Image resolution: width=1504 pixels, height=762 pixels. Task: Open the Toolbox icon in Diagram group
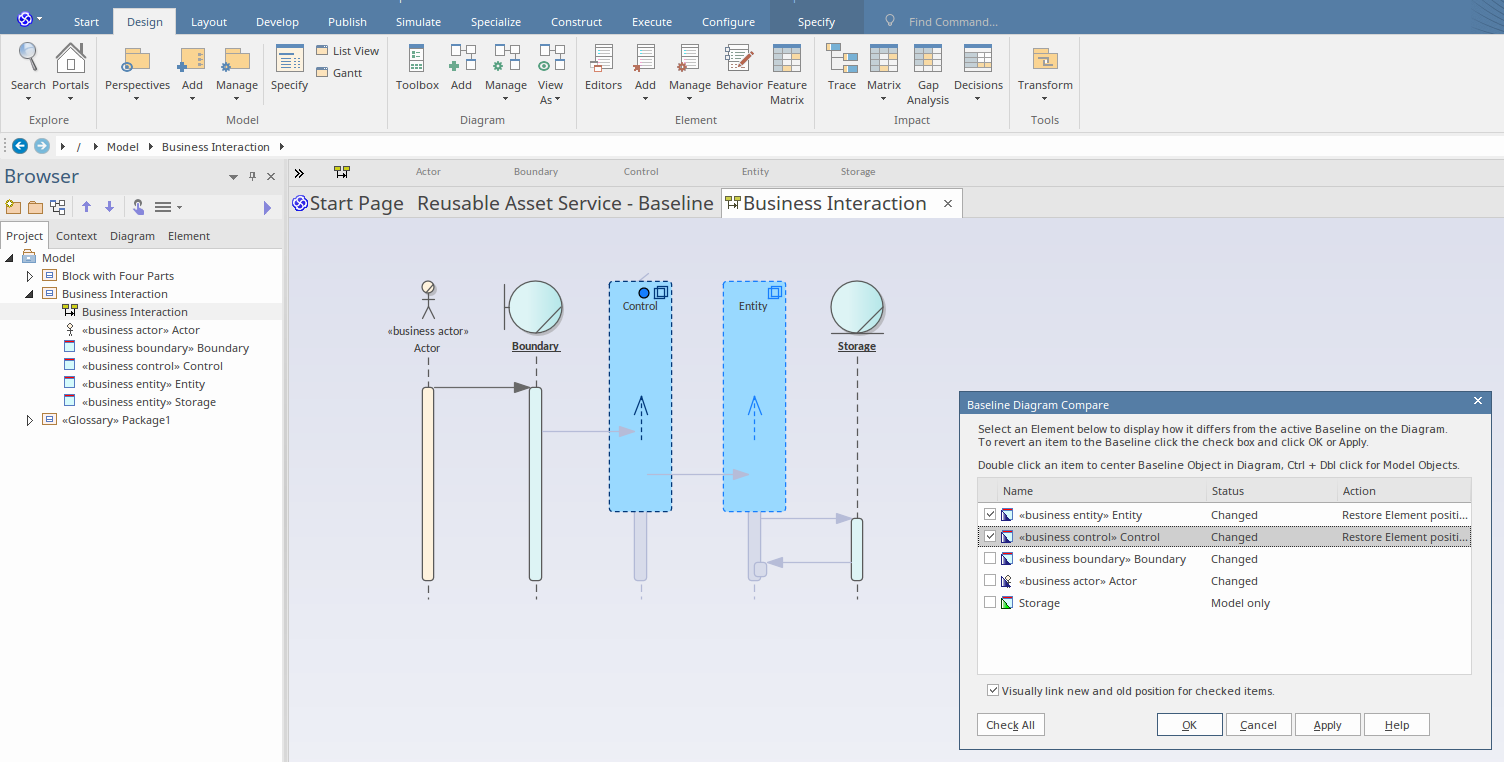pyautogui.click(x=417, y=60)
